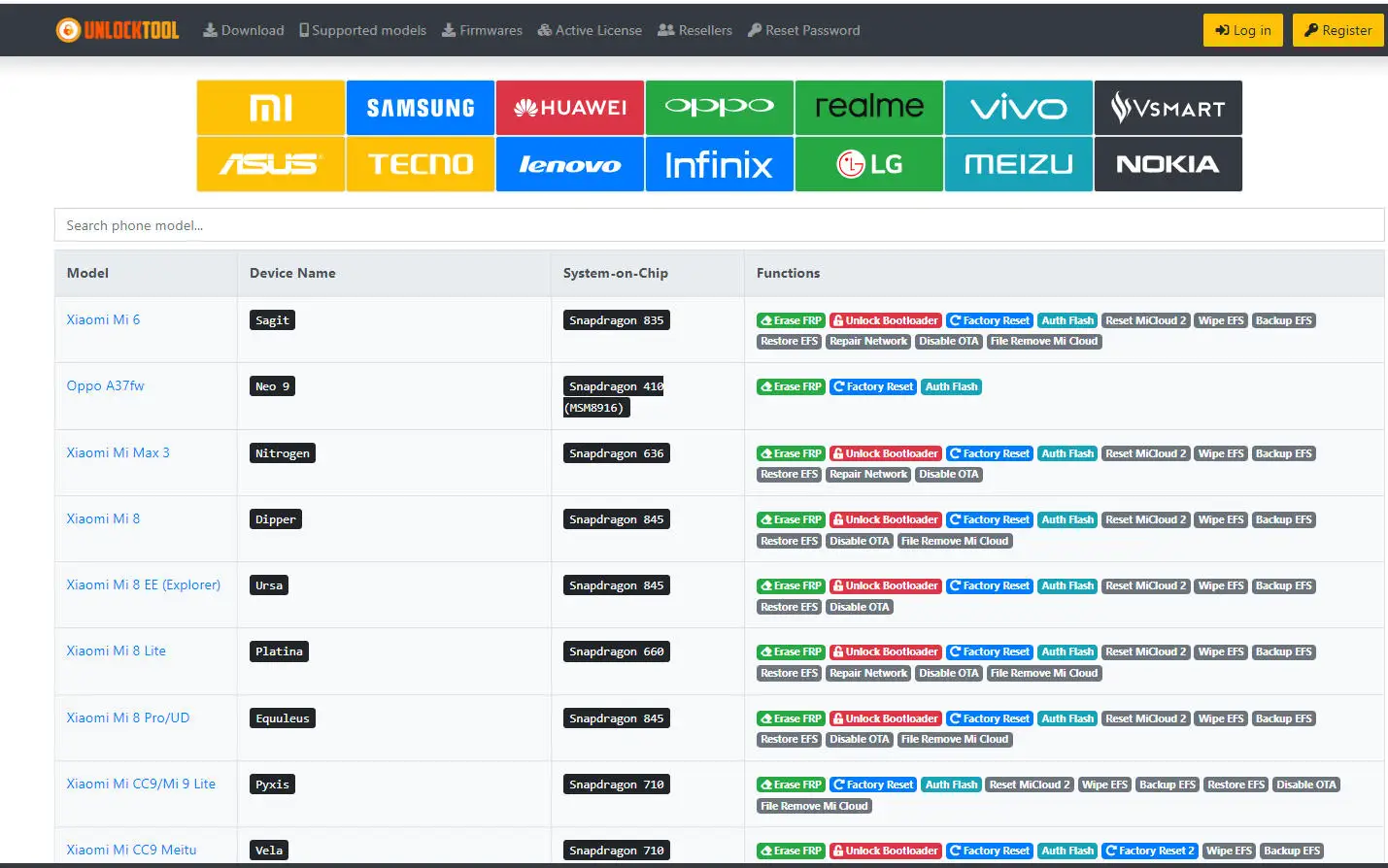Go to Supported models page

point(362,30)
